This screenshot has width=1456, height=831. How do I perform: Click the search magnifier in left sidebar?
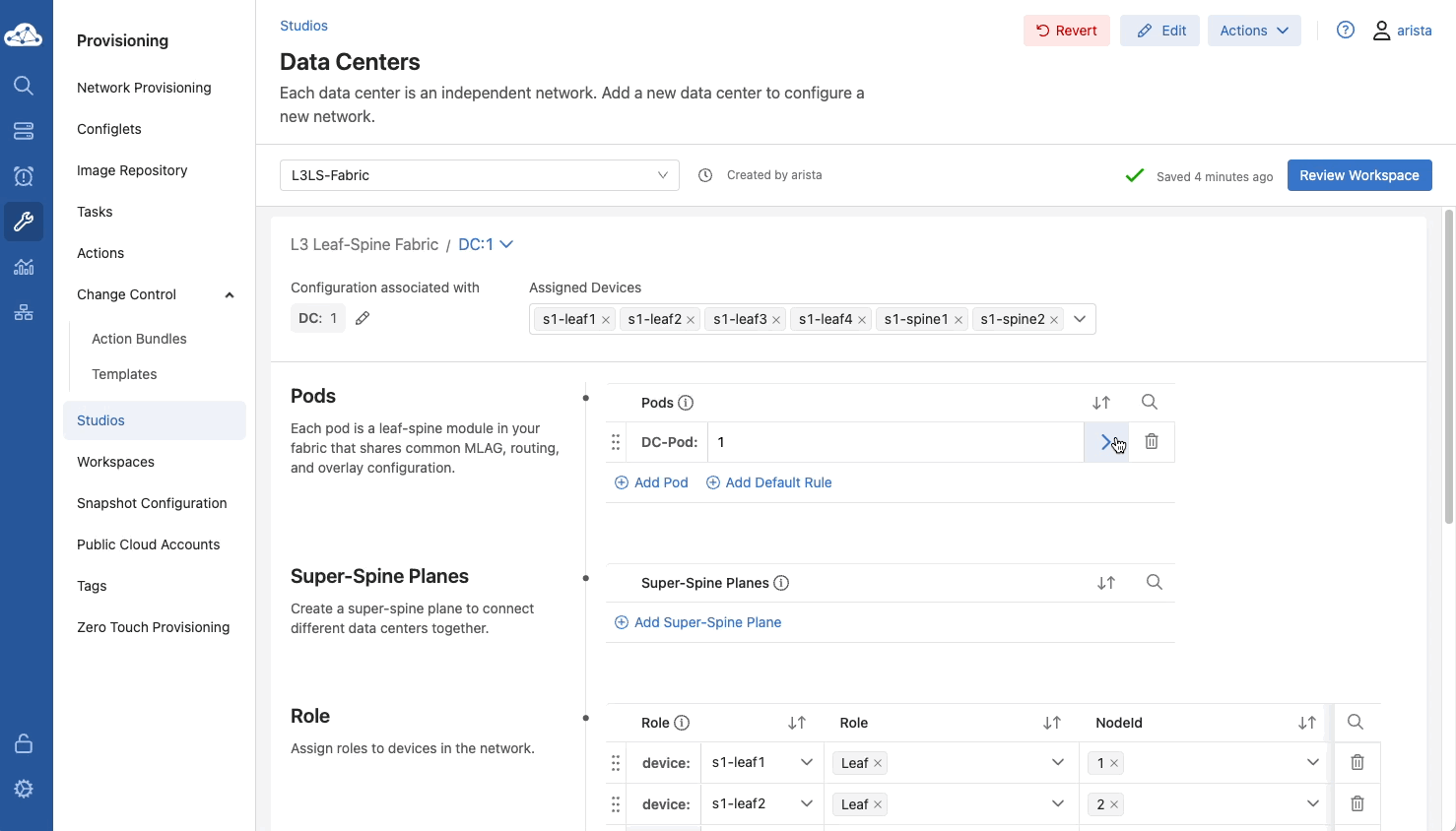[24, 86]
